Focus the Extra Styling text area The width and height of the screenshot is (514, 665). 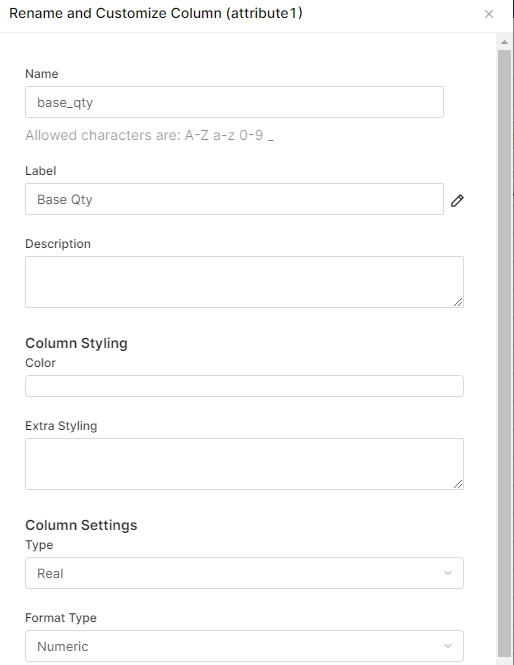(x=244, y=464)
